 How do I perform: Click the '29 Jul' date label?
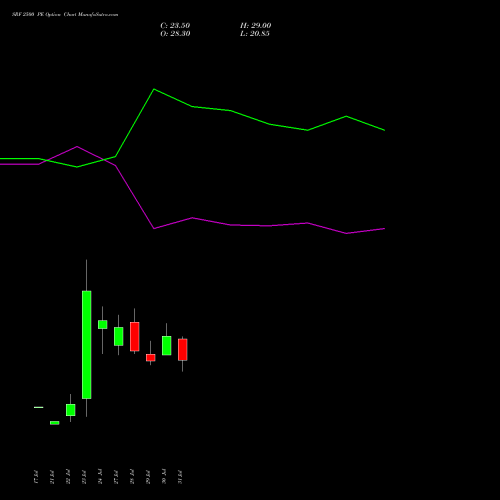tap(148, 477)
